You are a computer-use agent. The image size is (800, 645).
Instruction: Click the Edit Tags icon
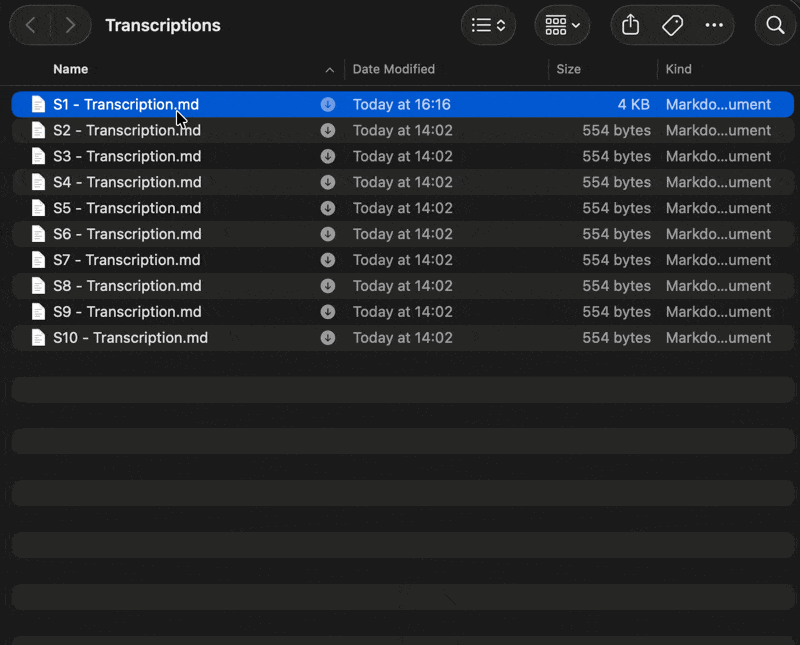click(673, 26)
